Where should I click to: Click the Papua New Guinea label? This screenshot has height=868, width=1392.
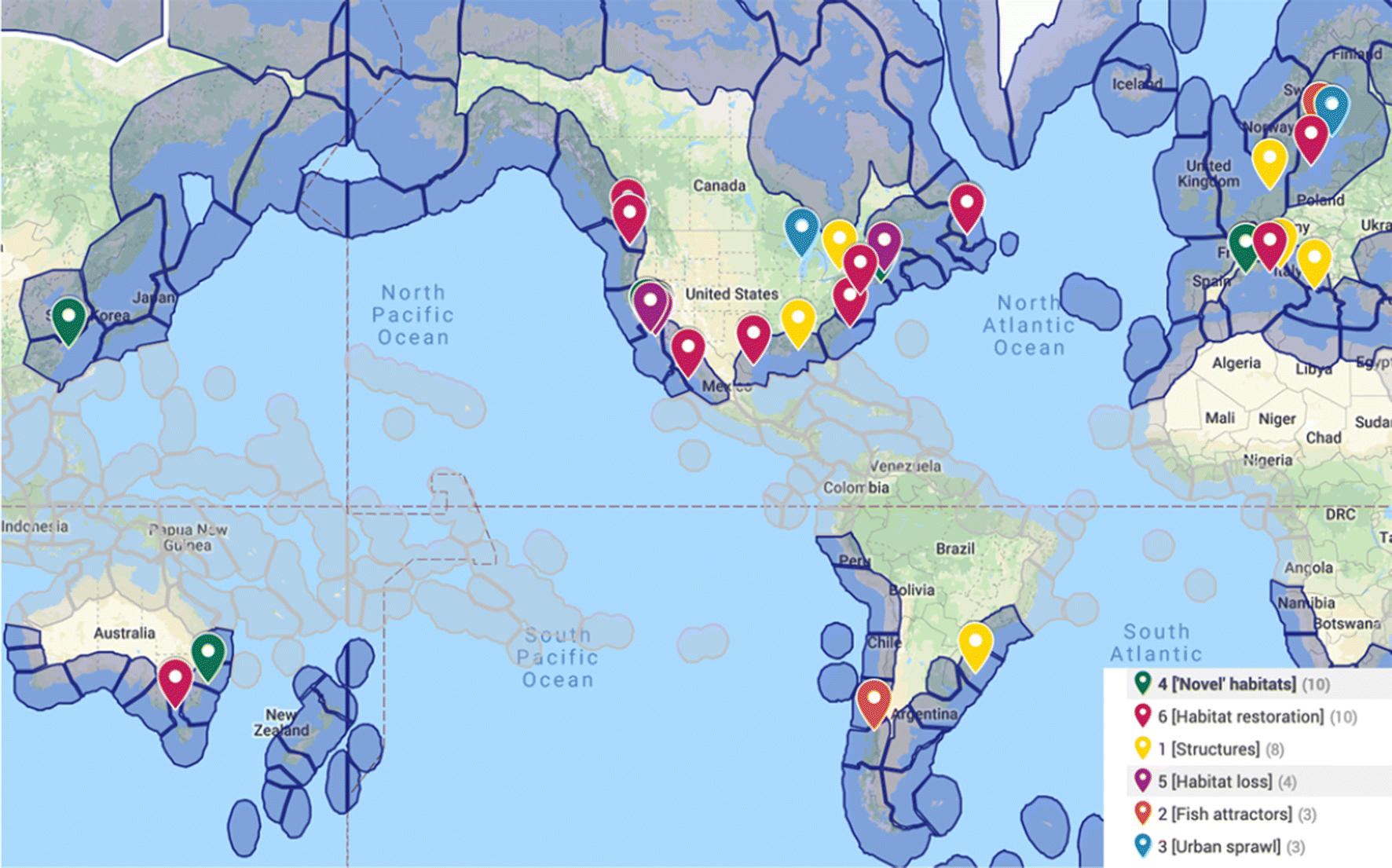(x=188, y=537)
